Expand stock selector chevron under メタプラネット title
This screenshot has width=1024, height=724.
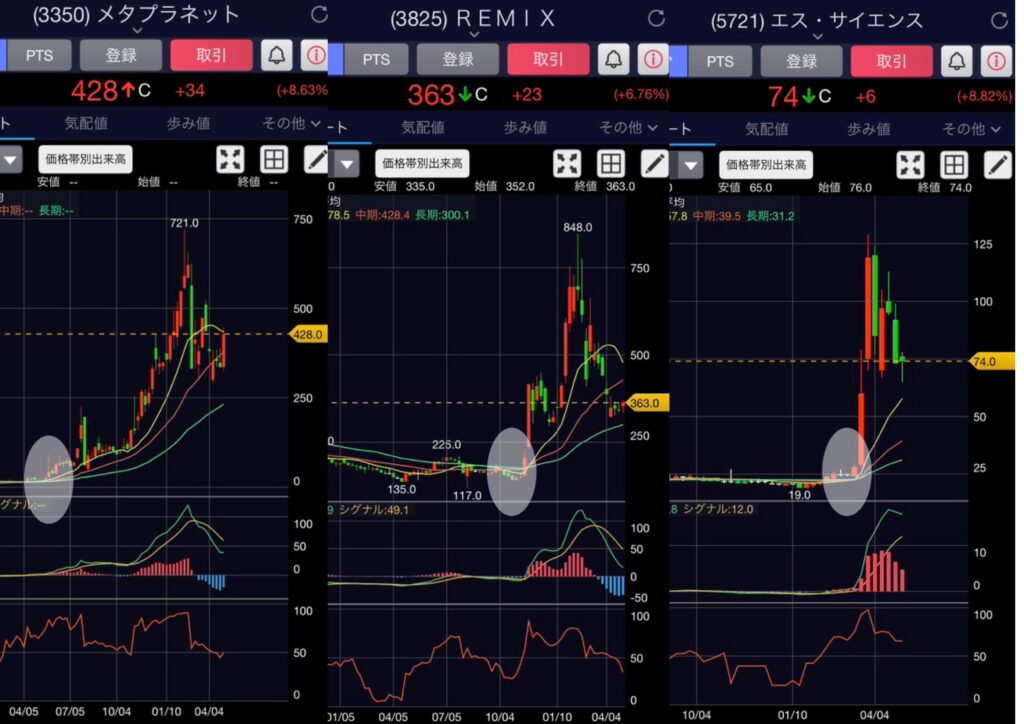[137, 31]
